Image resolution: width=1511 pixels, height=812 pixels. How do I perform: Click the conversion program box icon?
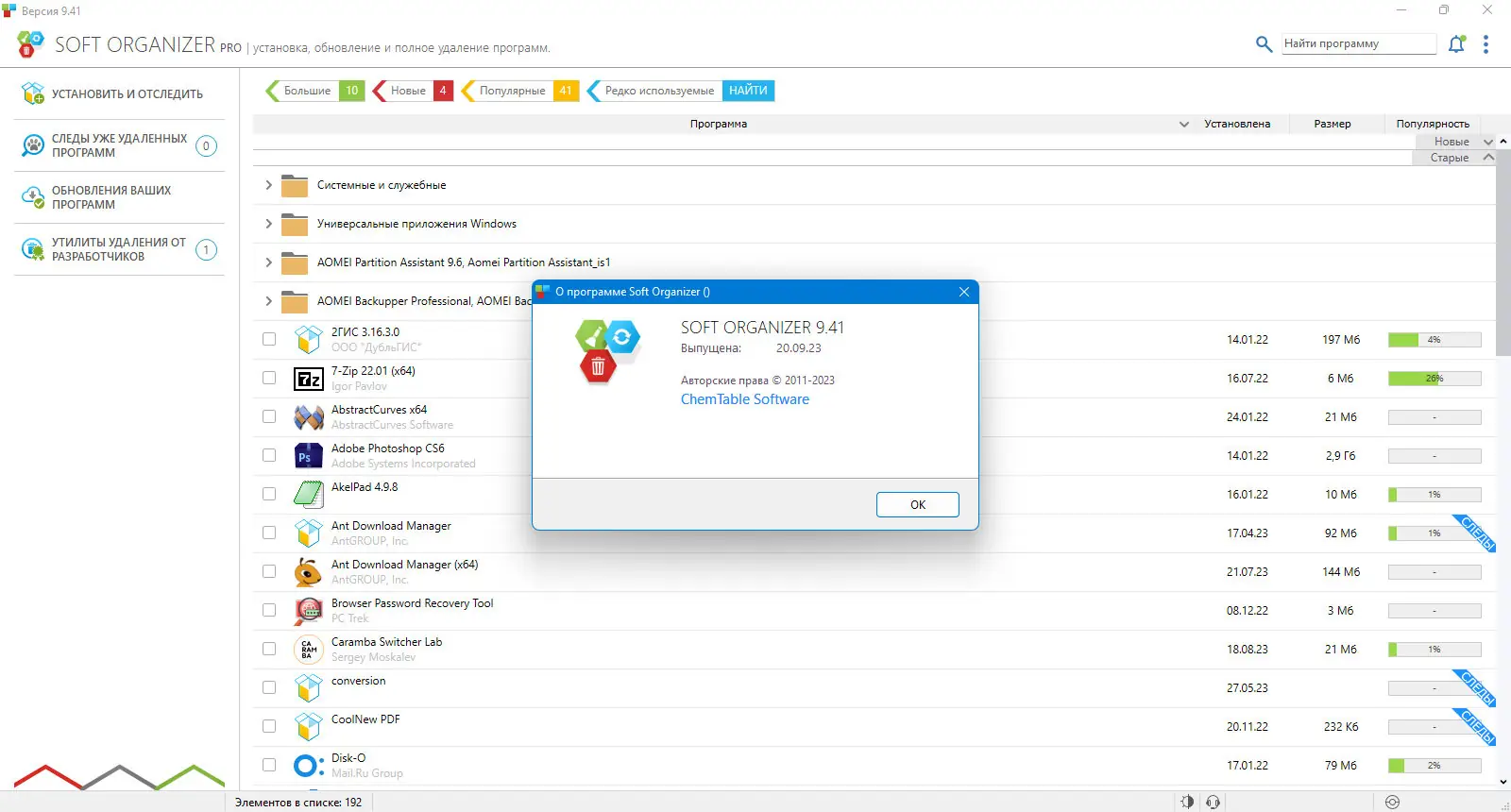pos(309,687)
